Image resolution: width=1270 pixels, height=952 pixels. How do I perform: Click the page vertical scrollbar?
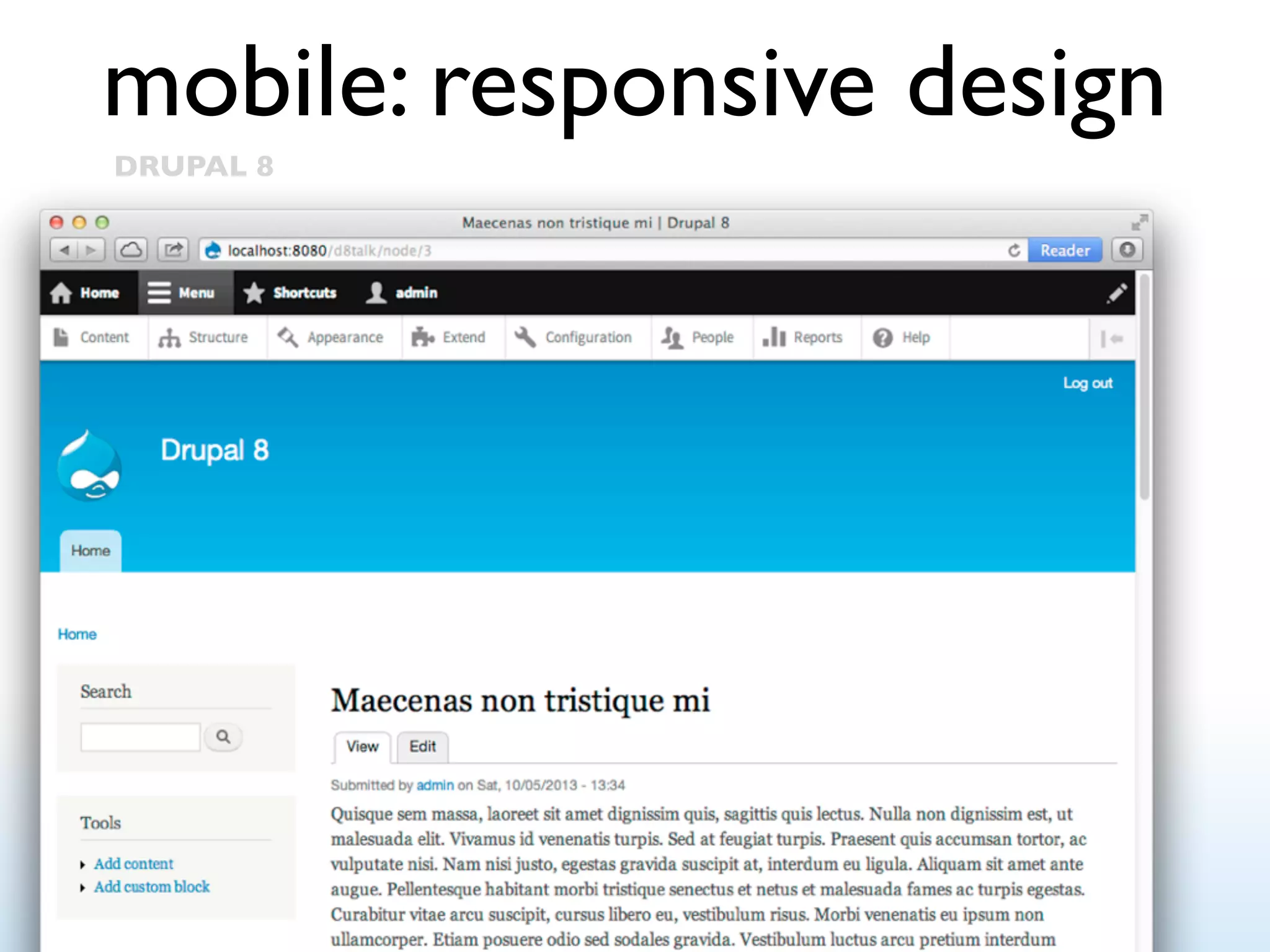point(1144,387)
